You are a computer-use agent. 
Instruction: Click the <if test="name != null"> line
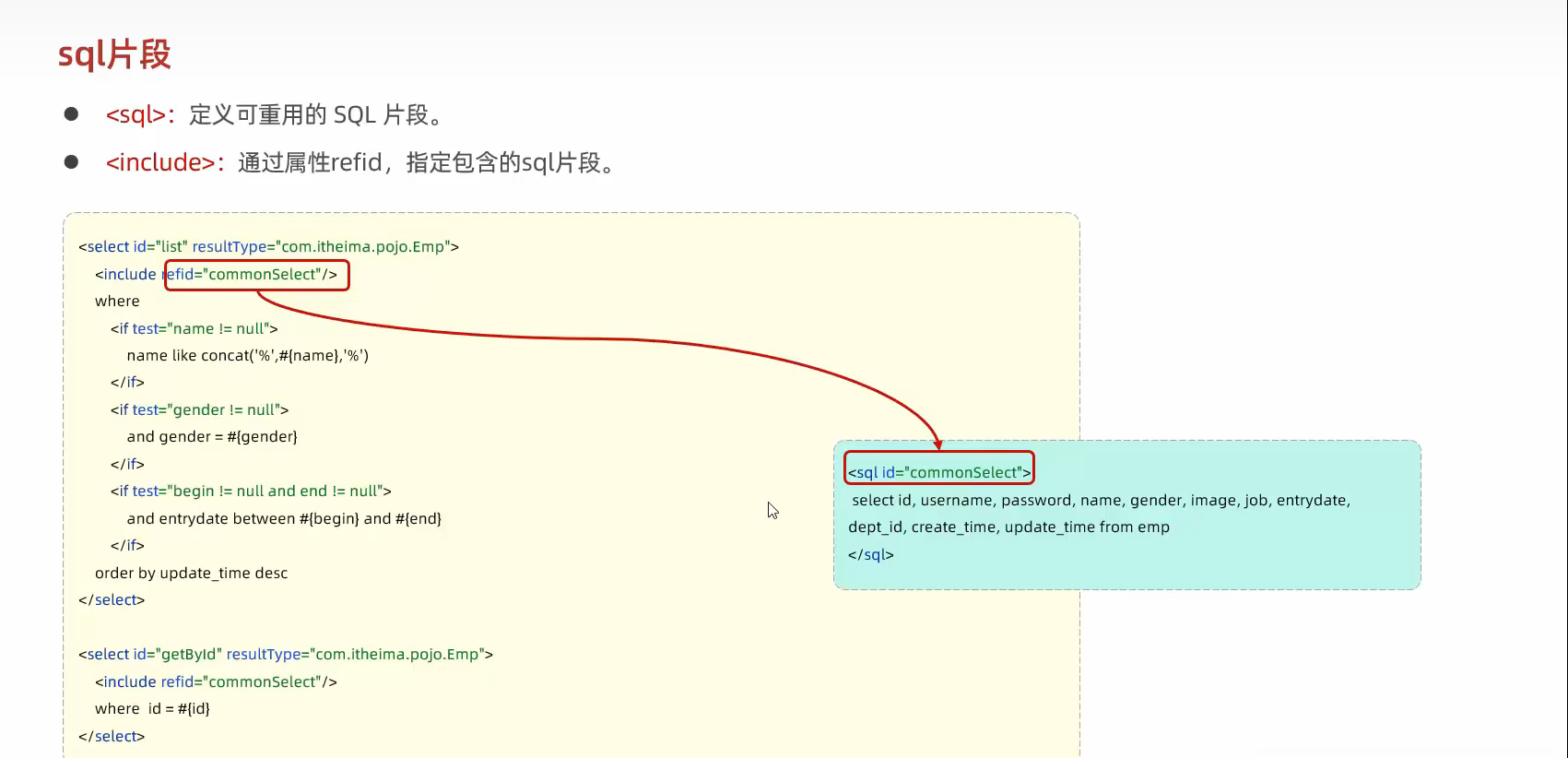point(194,328)
